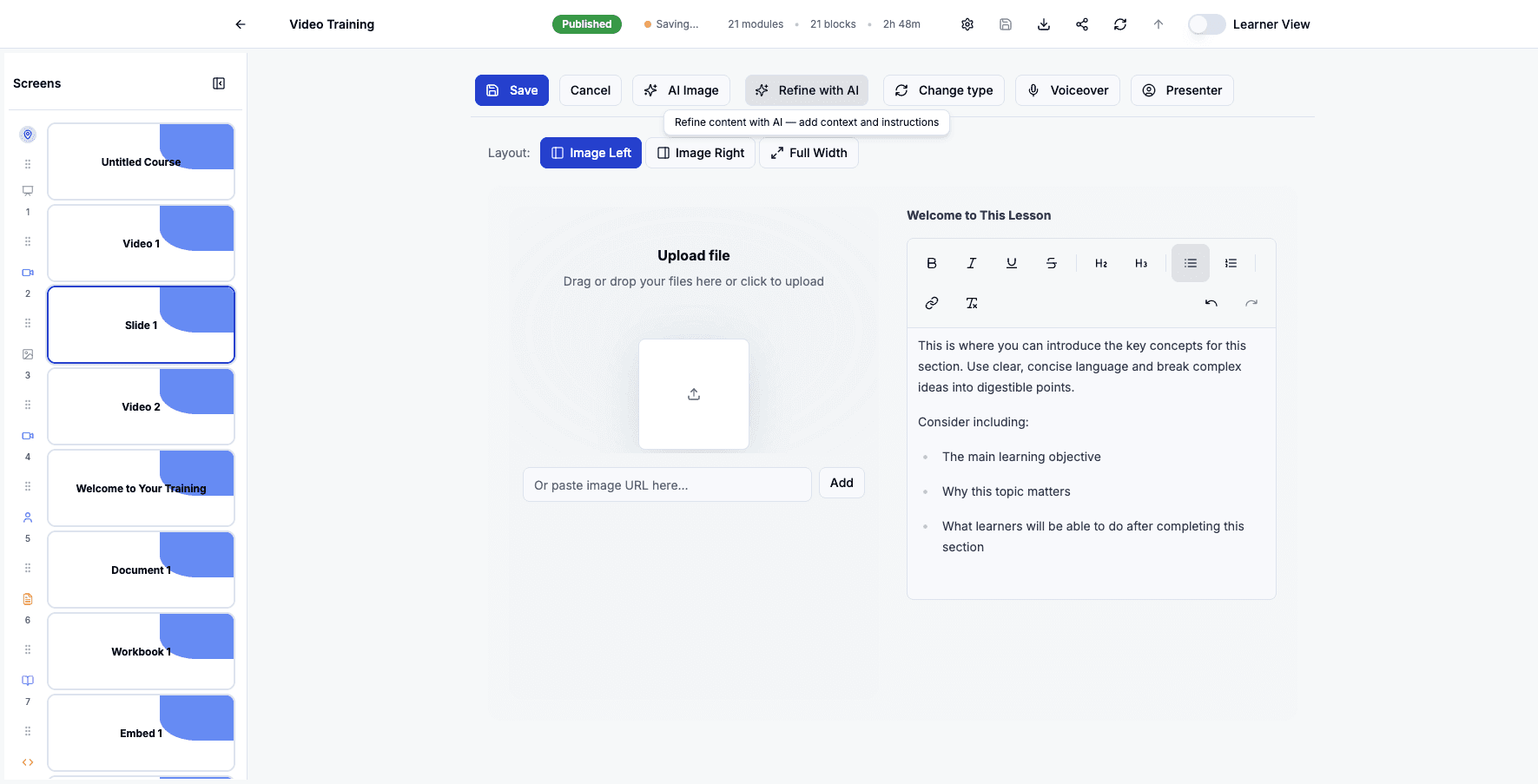1538x784 pixels.
Task: Select the document icon beside Document 1
Action: tap(27, 598)
